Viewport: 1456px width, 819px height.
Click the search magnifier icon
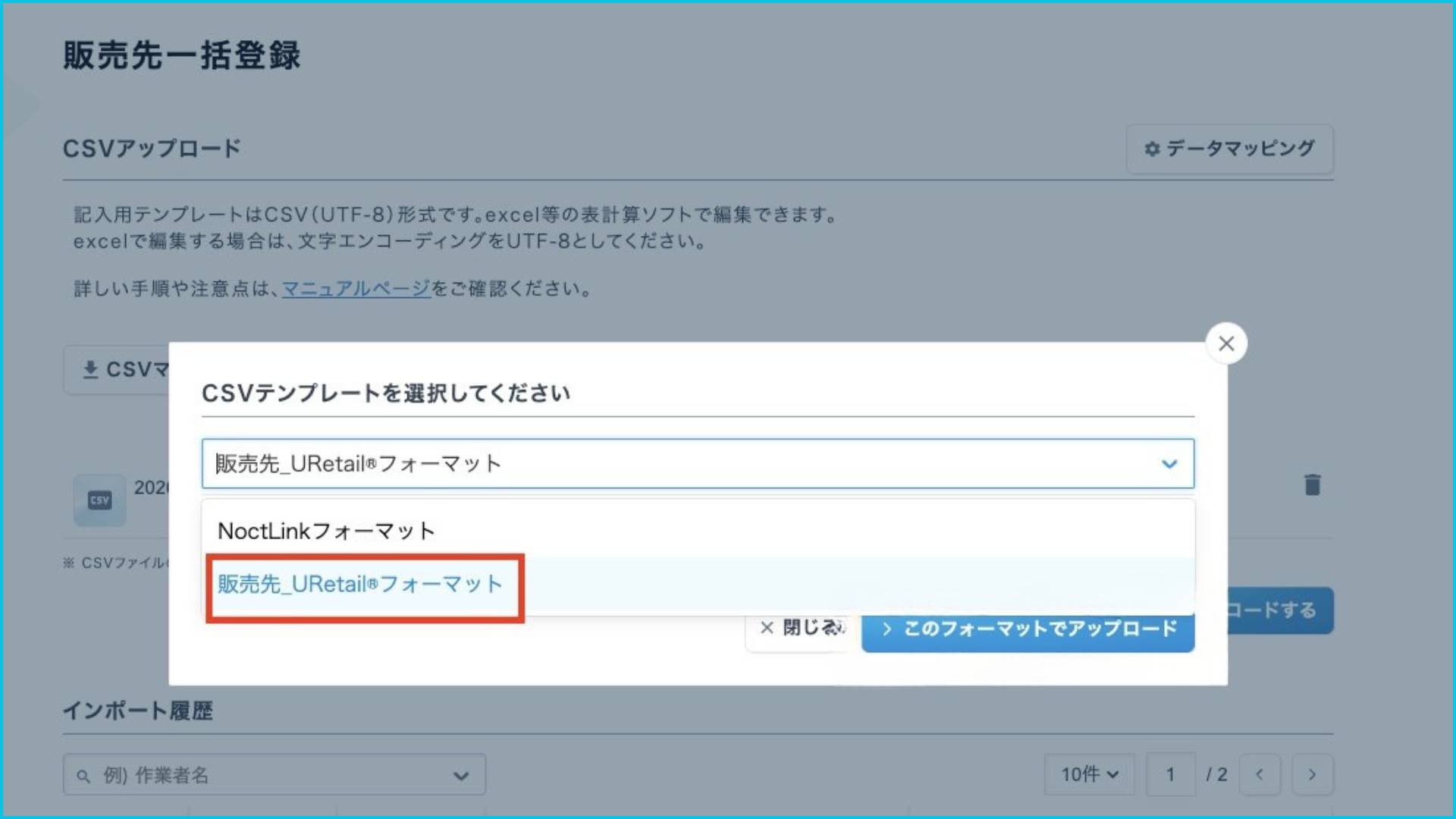coord(83,776)
